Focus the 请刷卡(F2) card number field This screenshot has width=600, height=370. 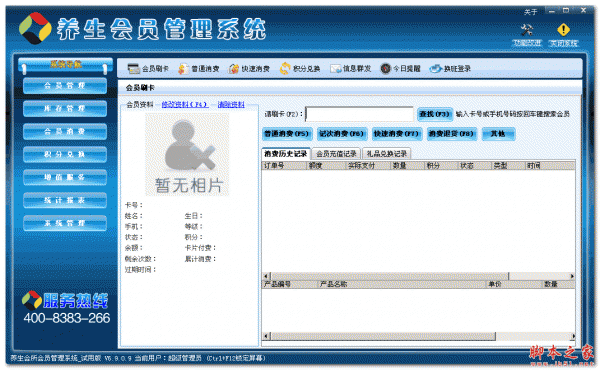pos(360,114)
